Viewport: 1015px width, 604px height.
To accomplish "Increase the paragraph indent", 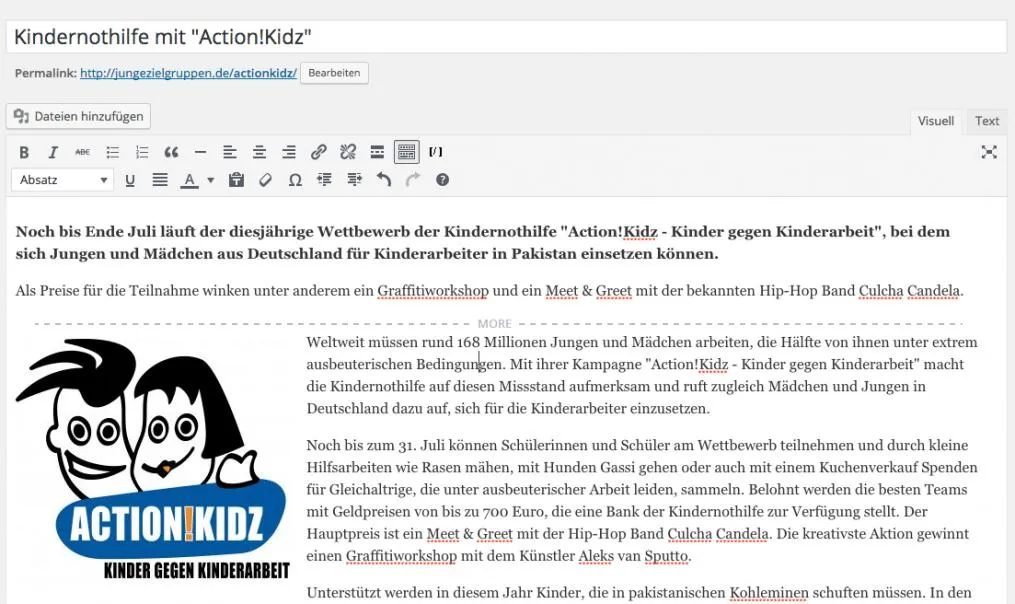I will click(354, 180).
